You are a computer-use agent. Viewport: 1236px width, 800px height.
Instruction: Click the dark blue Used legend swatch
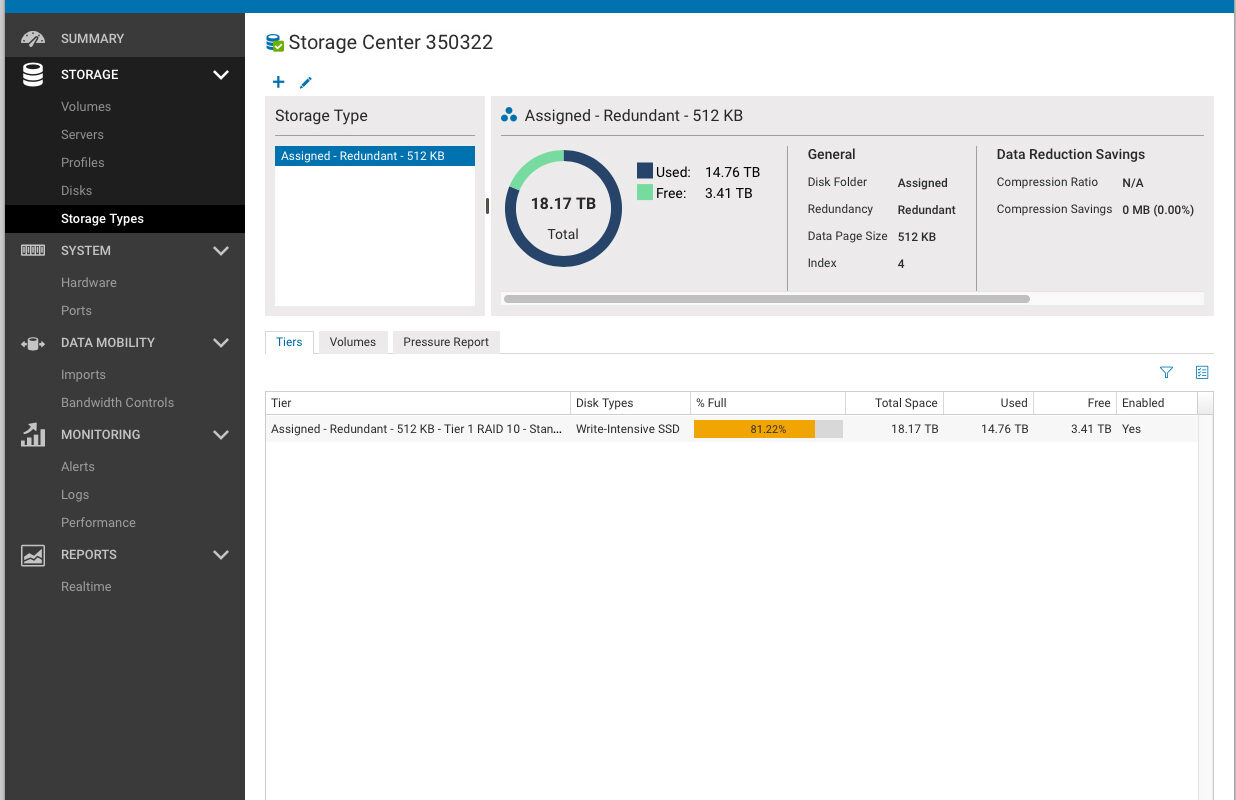point(645,171)
